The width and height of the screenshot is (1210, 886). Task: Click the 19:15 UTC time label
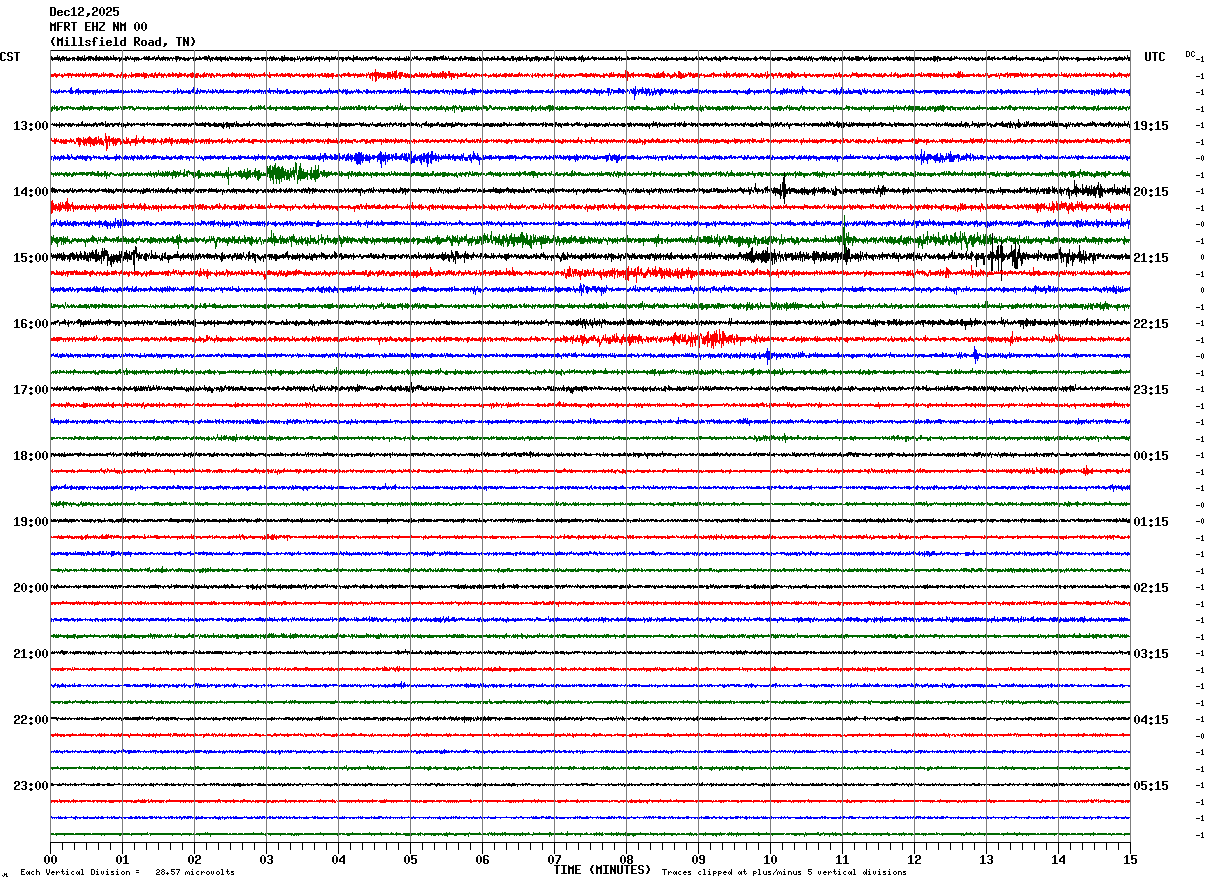(1150, 126)
